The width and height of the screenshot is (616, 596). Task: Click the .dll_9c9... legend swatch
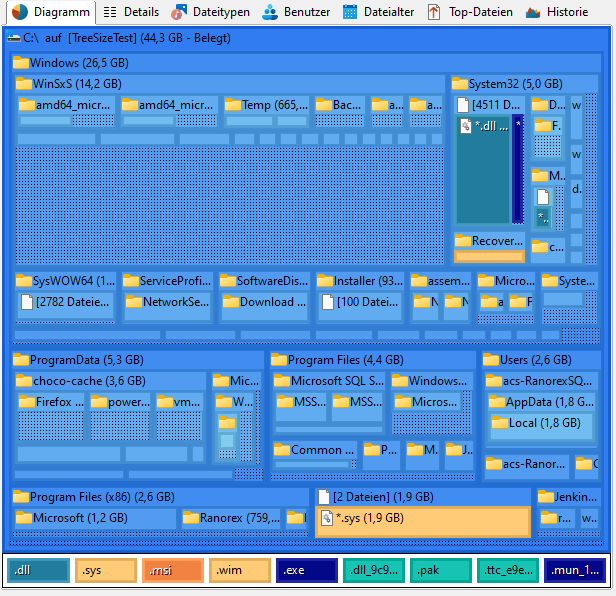point(374,570)
